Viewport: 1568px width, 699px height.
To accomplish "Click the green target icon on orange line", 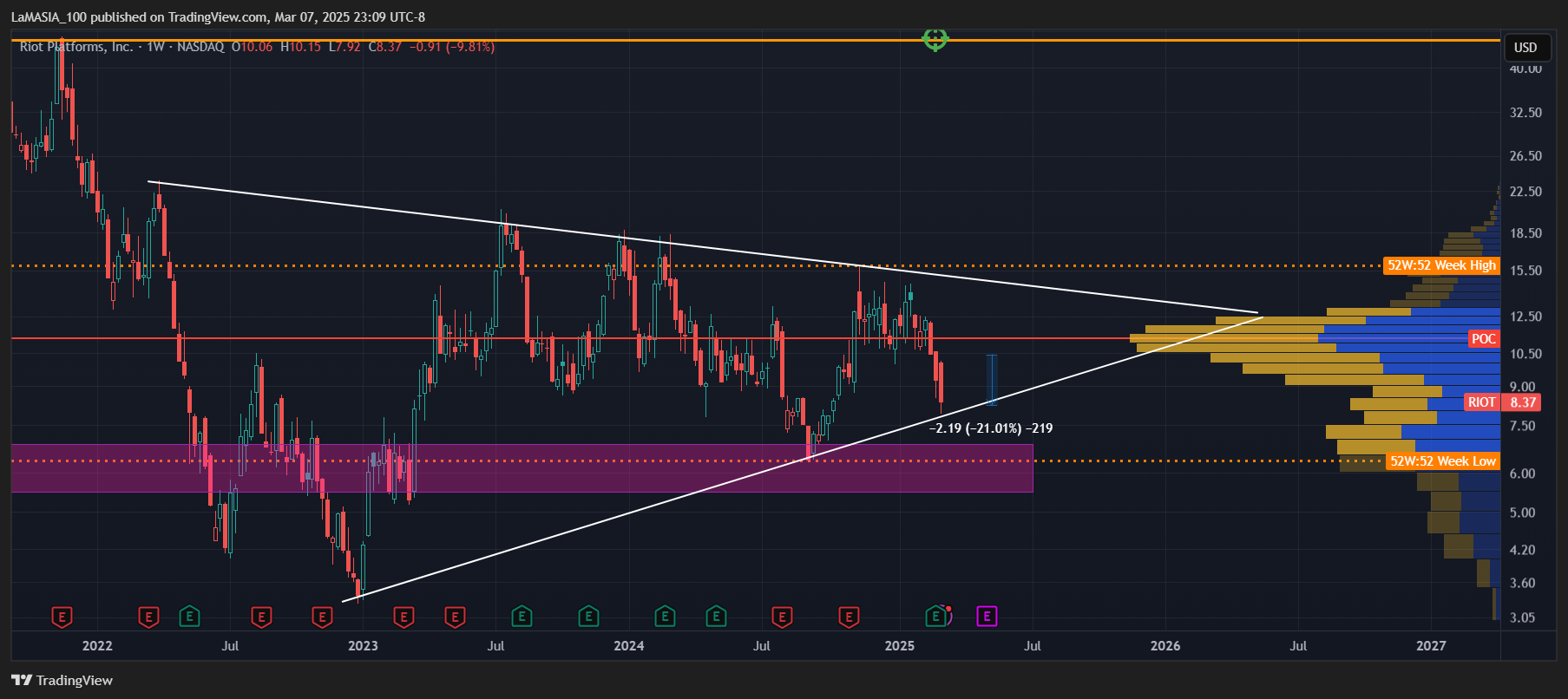I will [935, 39].
